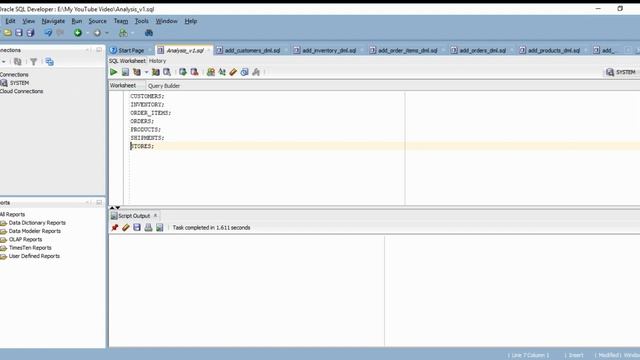
Task: Click the SHIPMENTS; line in the worksheet
Action: pos(147,138)
